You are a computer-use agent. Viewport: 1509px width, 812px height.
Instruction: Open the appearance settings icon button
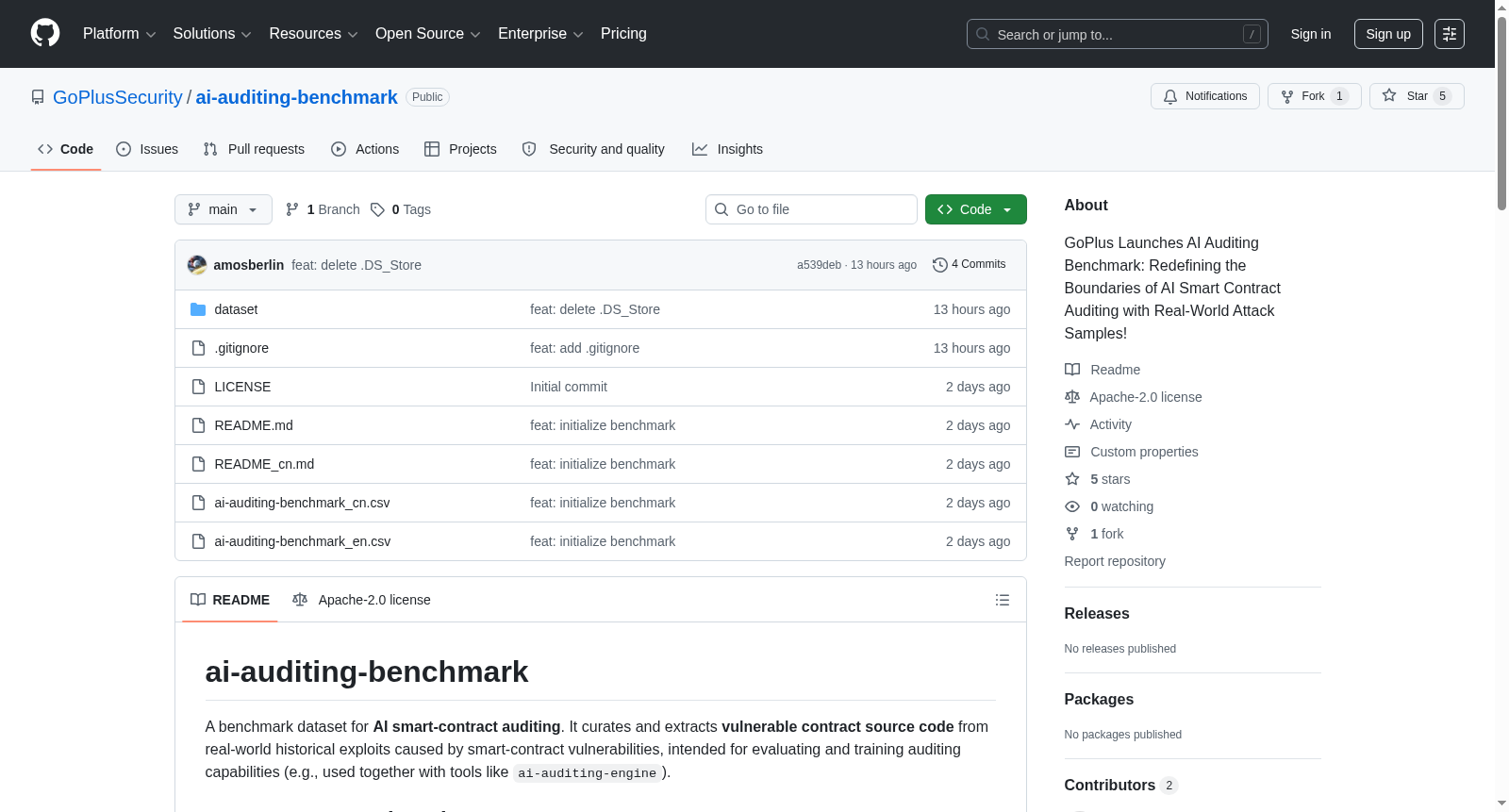(x=1450, y=34)
